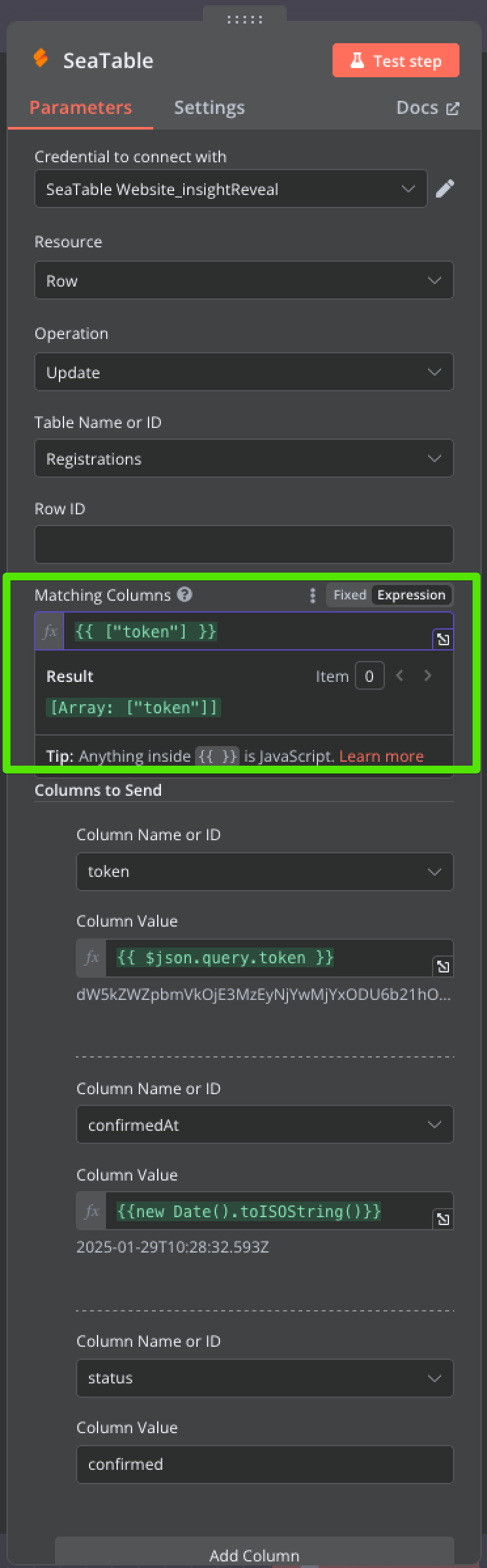Open expression editor for the token column value
Screen dimensions: 487x1568
click(x=443, y=966)
